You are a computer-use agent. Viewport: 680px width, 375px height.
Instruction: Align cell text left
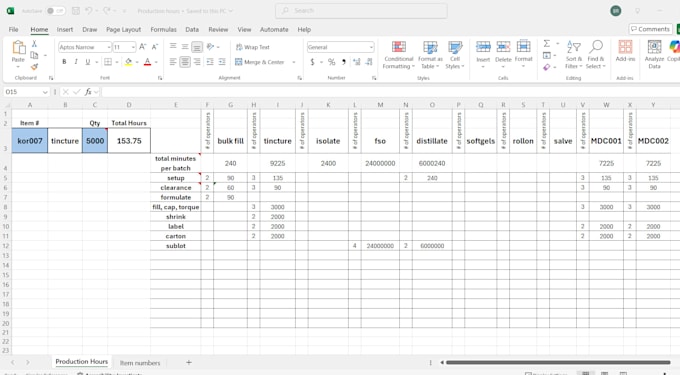tap(173, 62)
